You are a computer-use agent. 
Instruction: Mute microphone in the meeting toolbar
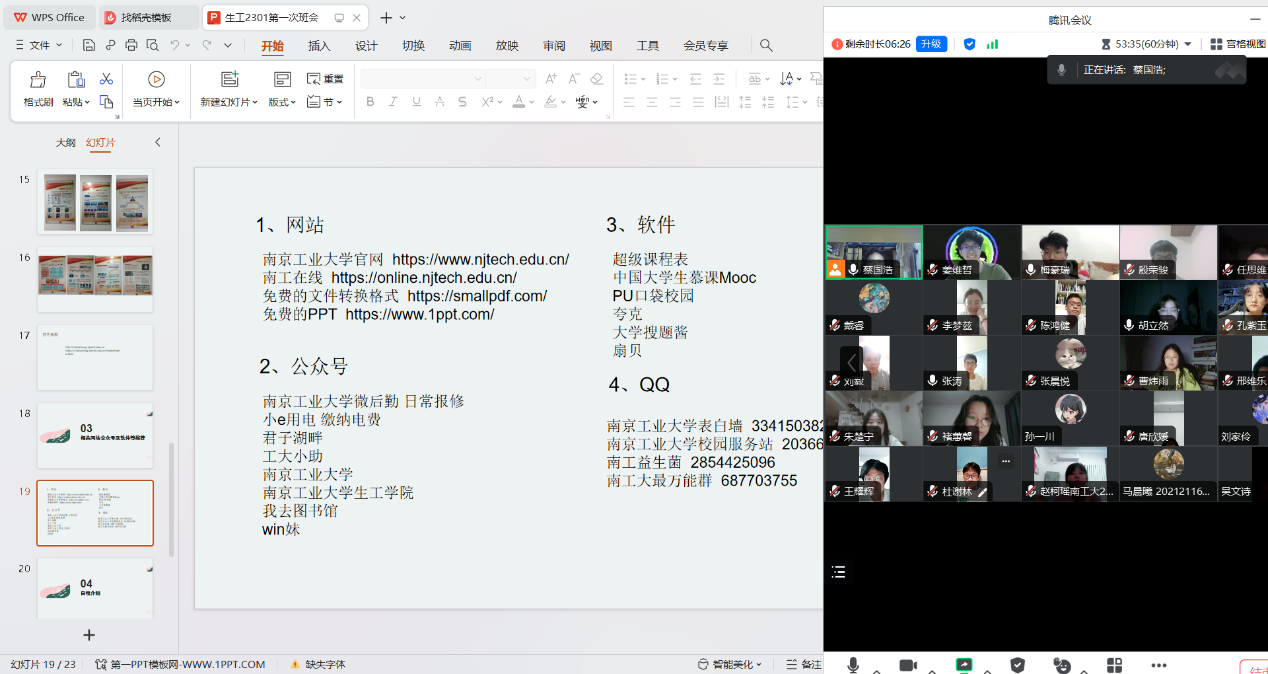[x=853, y=665]
